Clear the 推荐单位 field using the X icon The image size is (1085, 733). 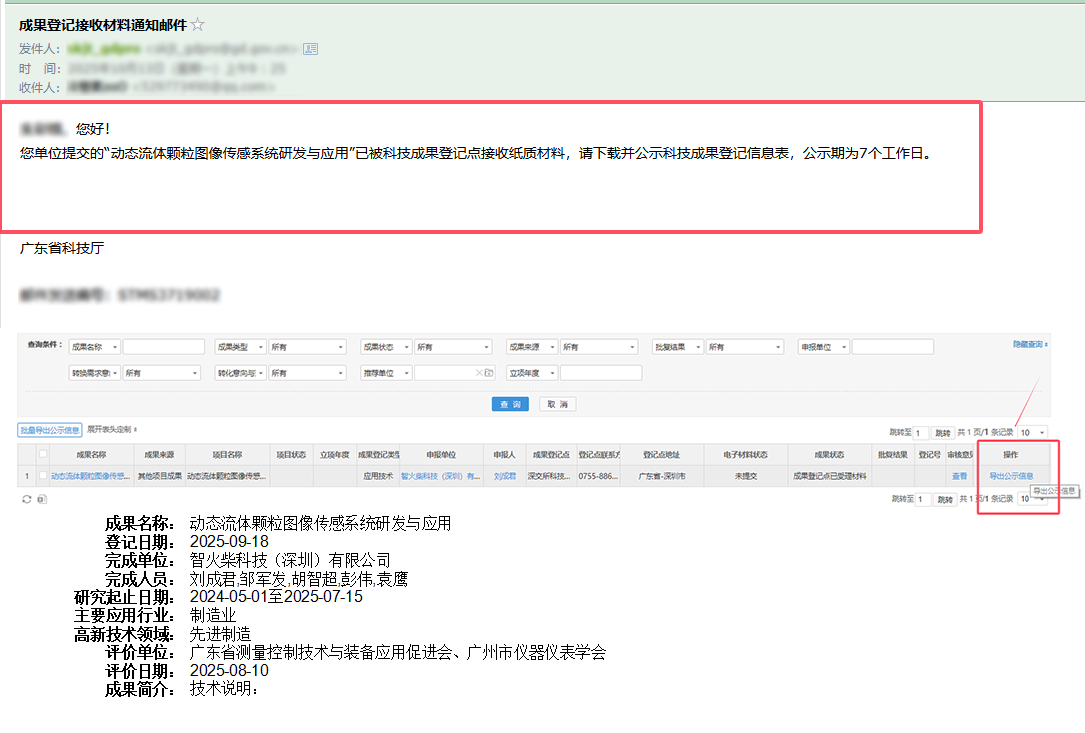tap(481, 372)
